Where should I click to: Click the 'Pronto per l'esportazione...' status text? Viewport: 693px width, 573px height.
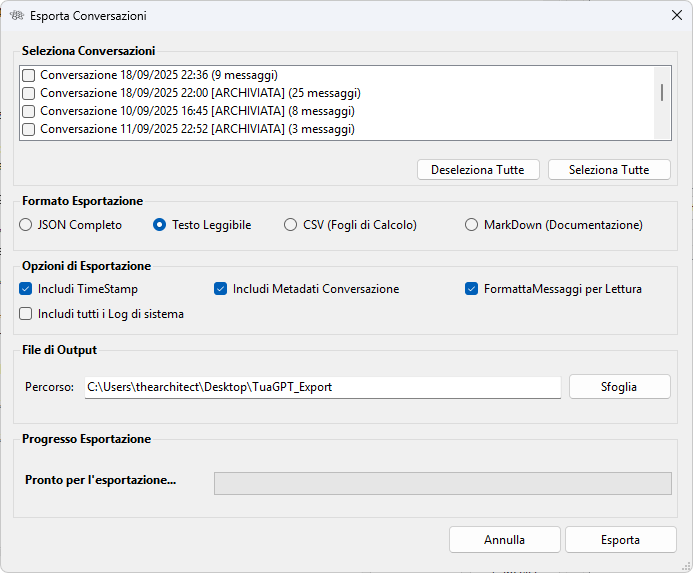(x=100, y=480)
